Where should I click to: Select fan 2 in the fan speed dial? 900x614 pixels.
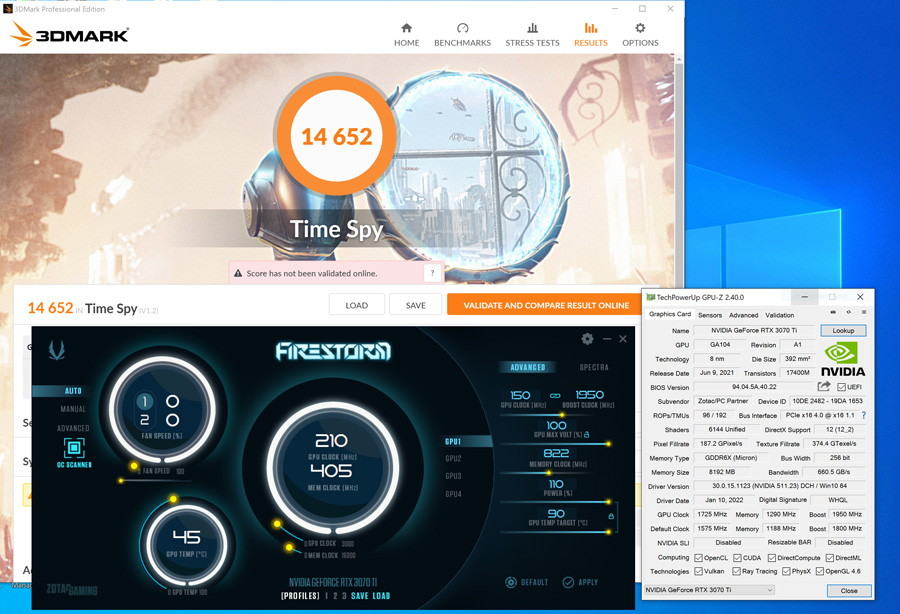tap(145, 420)
